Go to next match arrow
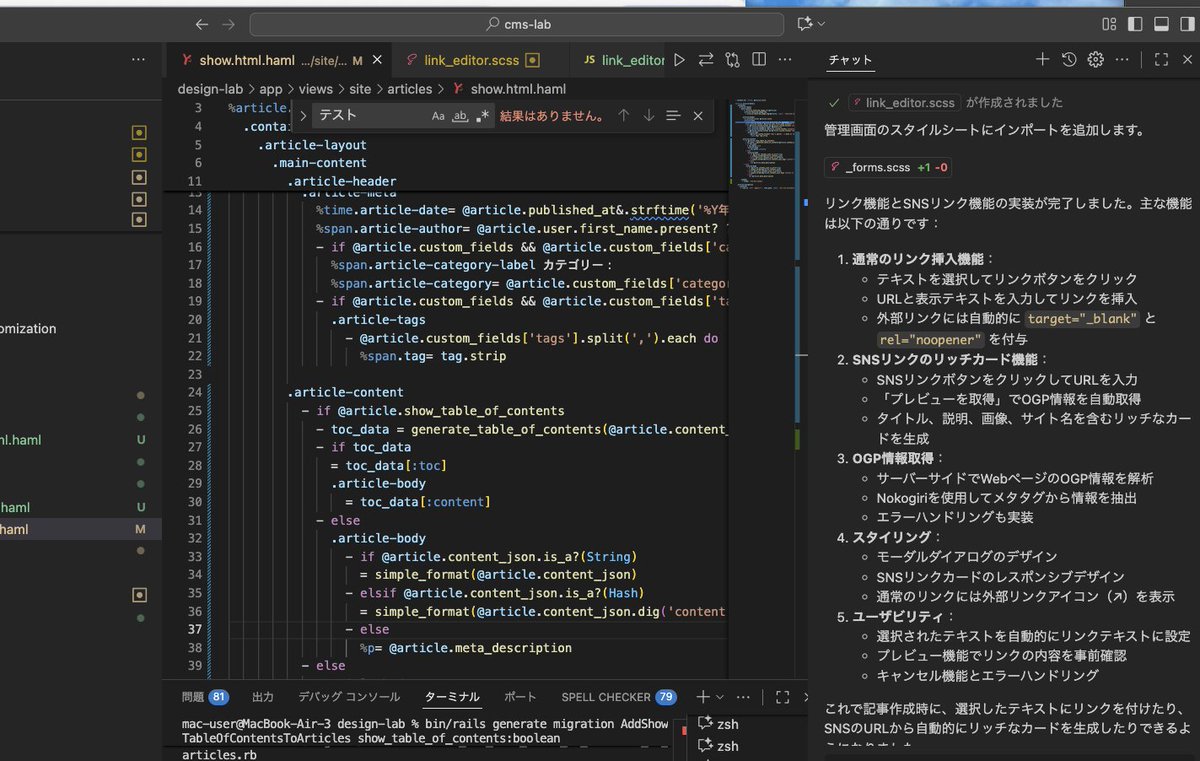 (648, 116)
